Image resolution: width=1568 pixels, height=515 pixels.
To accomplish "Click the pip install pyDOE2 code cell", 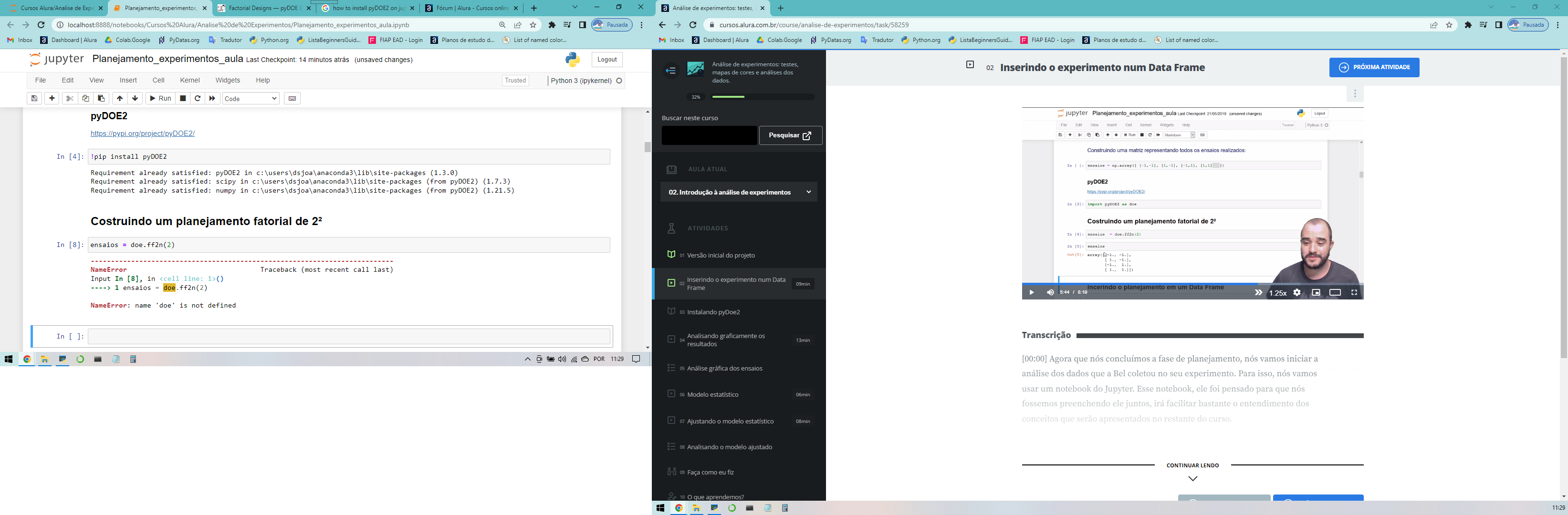I will pyautogui.click(x=349, y=157).
